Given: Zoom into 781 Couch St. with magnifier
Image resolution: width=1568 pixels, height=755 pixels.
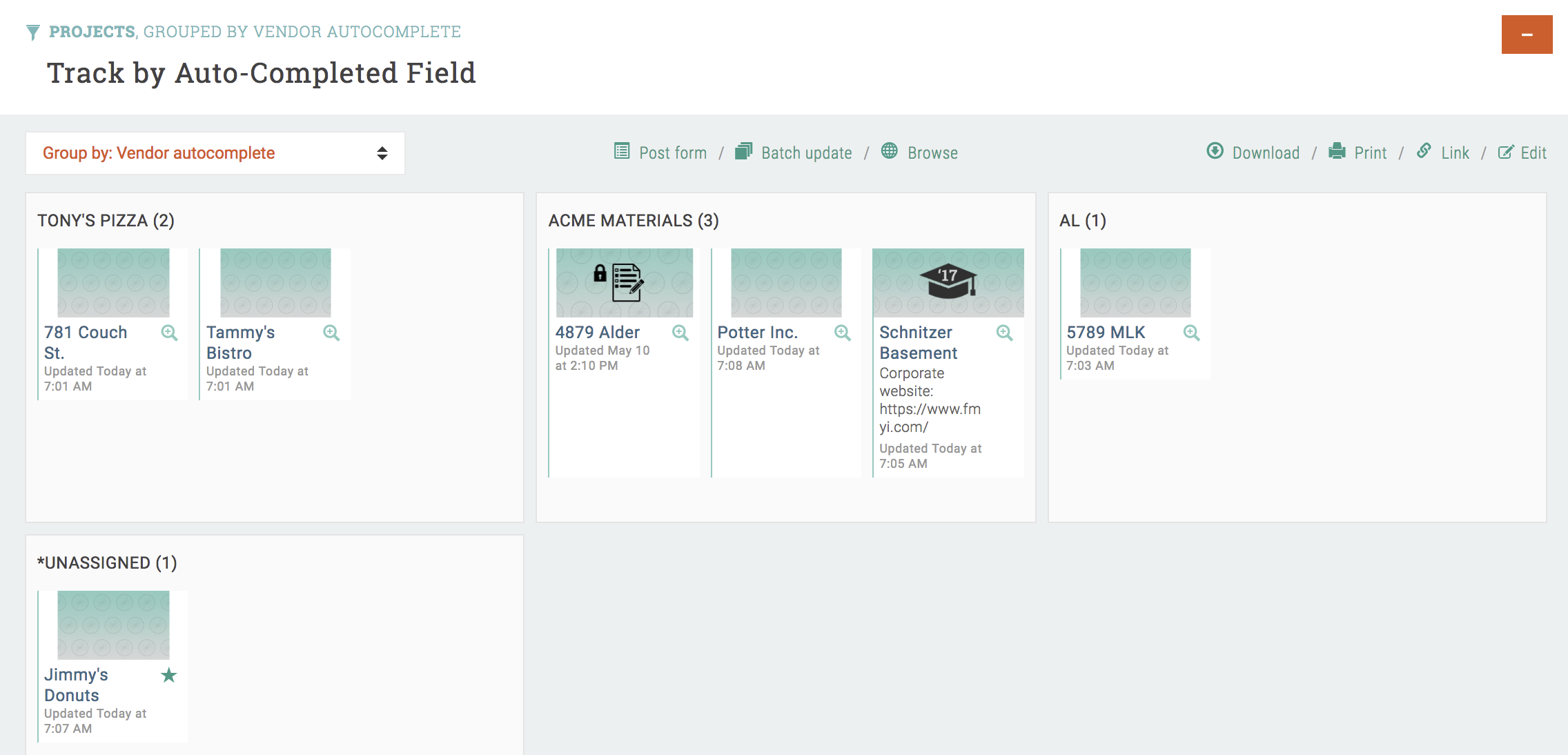Looking at the screenshot, I should pos(169,333).
